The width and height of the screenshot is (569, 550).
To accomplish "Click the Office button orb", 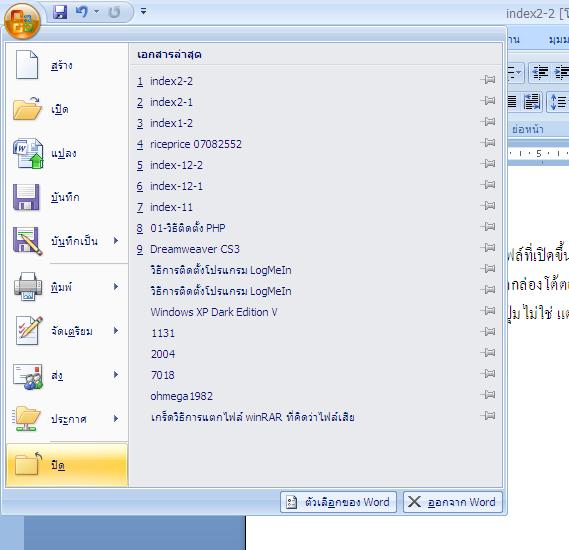I will (22, 21).
